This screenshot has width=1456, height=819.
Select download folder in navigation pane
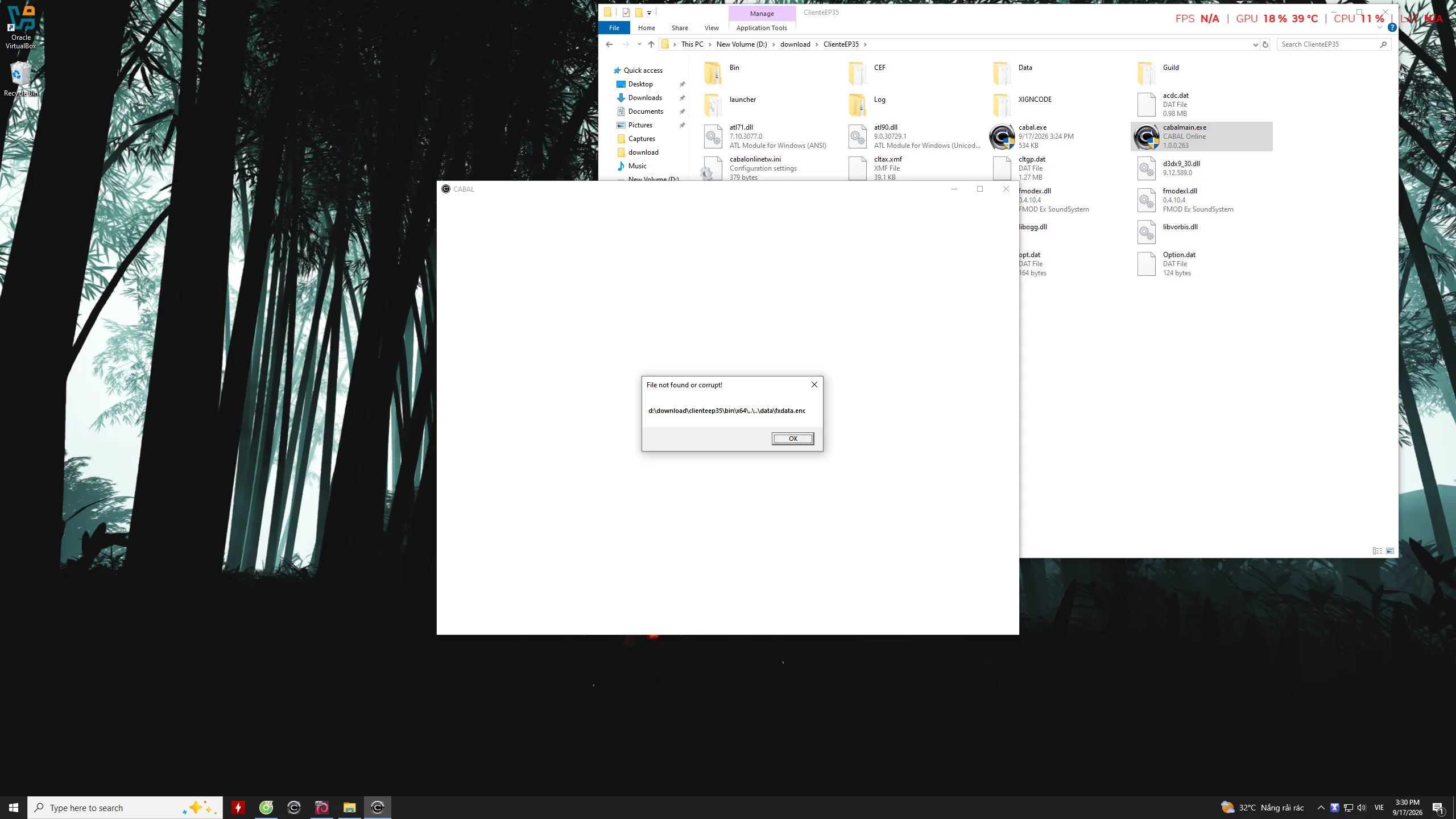click(643, 152)
